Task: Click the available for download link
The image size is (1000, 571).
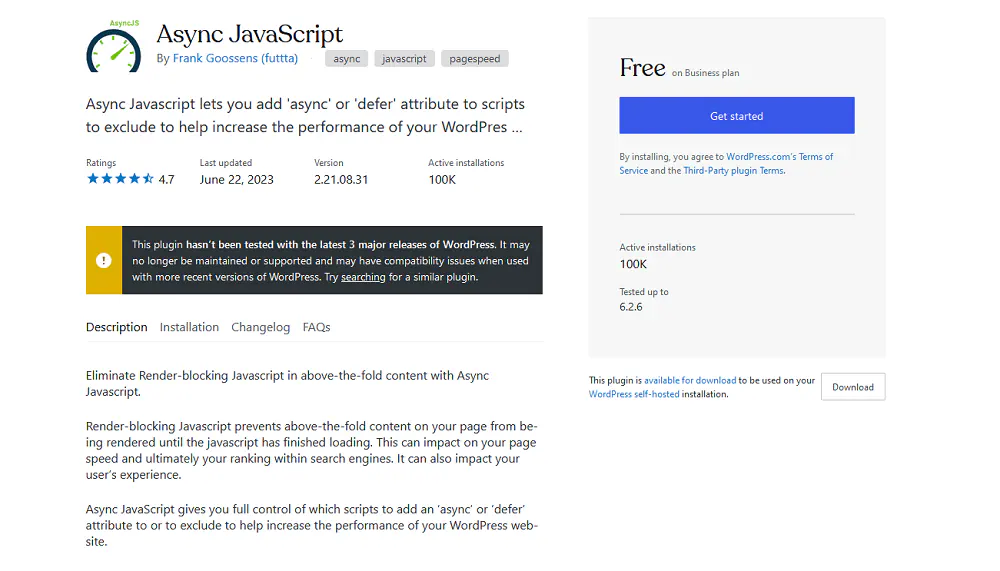Action: tap(690, 381)
